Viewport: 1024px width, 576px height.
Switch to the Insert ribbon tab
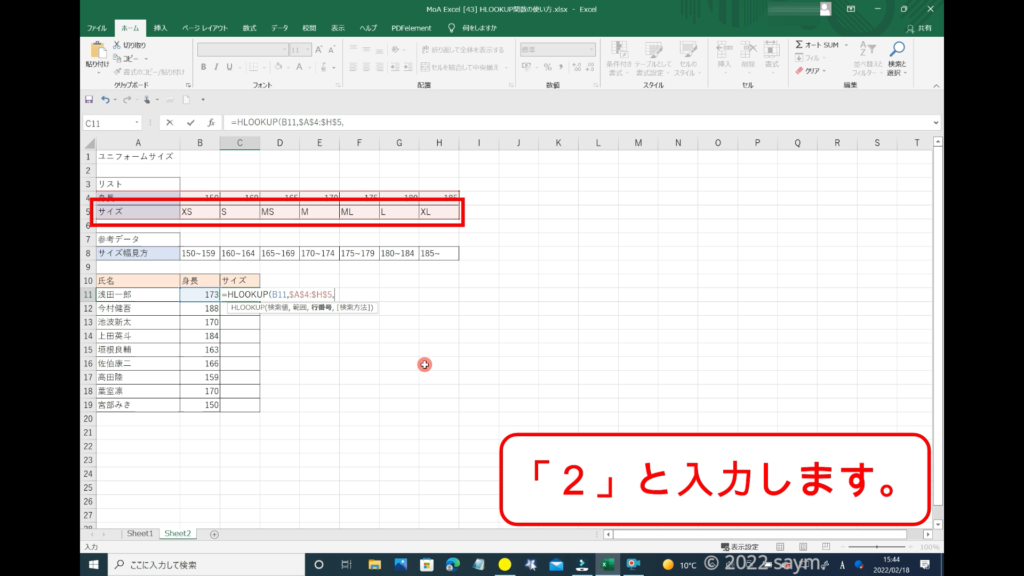tap(160, 28)
